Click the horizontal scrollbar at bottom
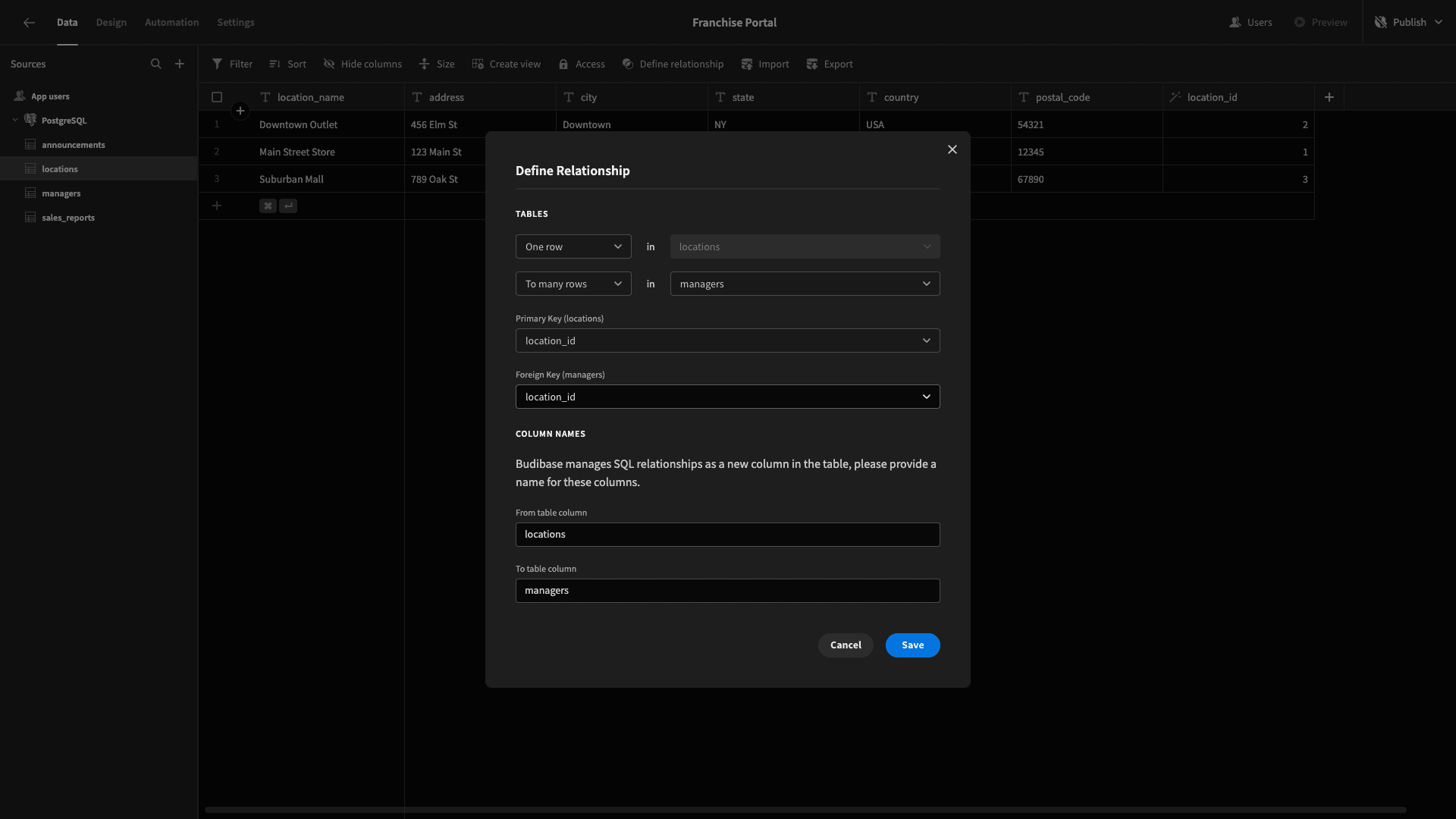This screenshot has width=1456, height=819. pos(805,810)
